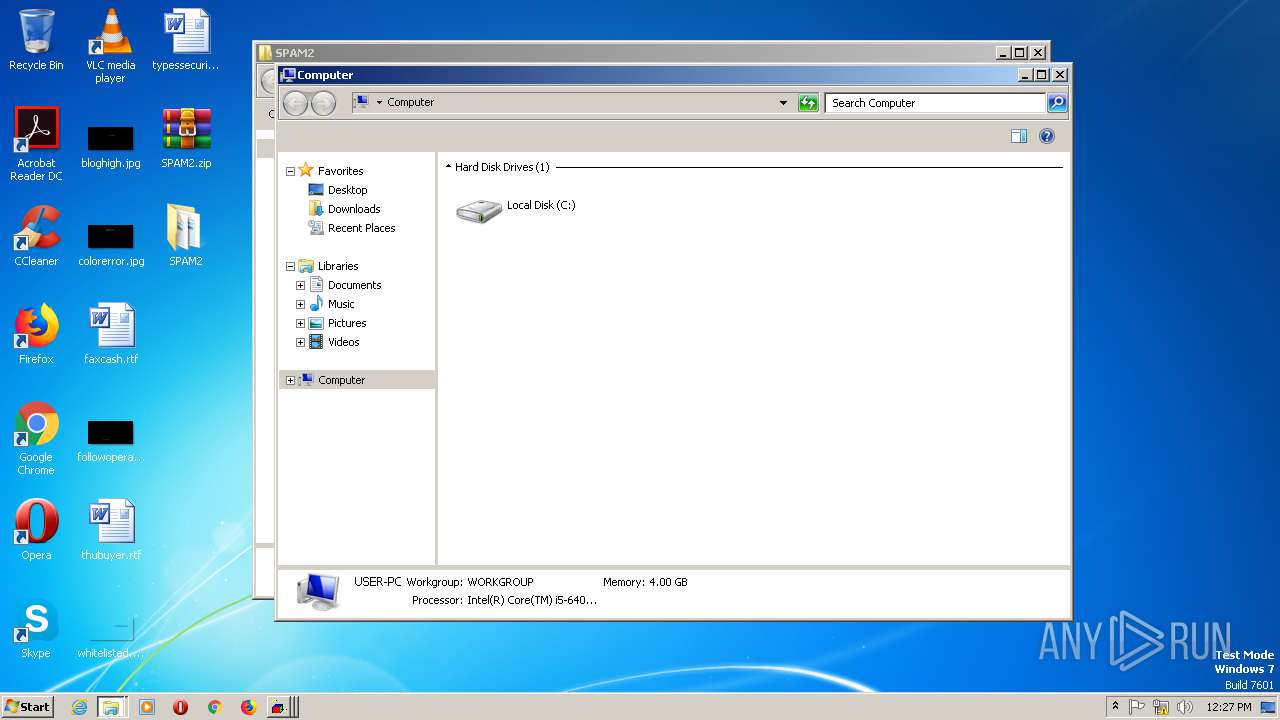Launch the CCleaner desktop shortcut
Screen dimensions: 1280x720
[x=36, y=236]
